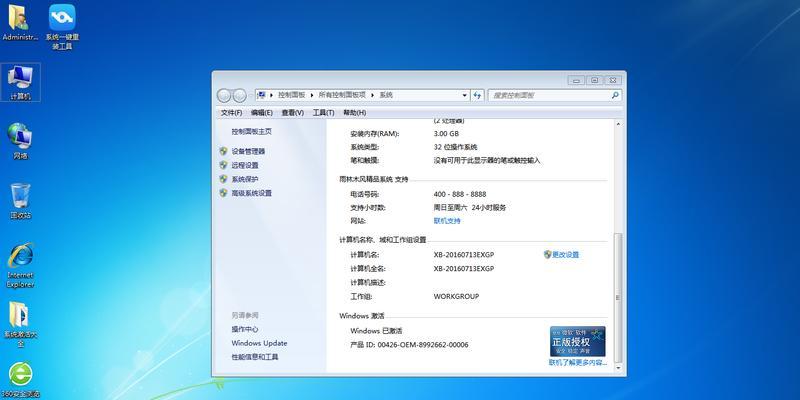
Task: Expand the arrow after 所有控制面板项 breadcrumb
Action: click(373, 95)
